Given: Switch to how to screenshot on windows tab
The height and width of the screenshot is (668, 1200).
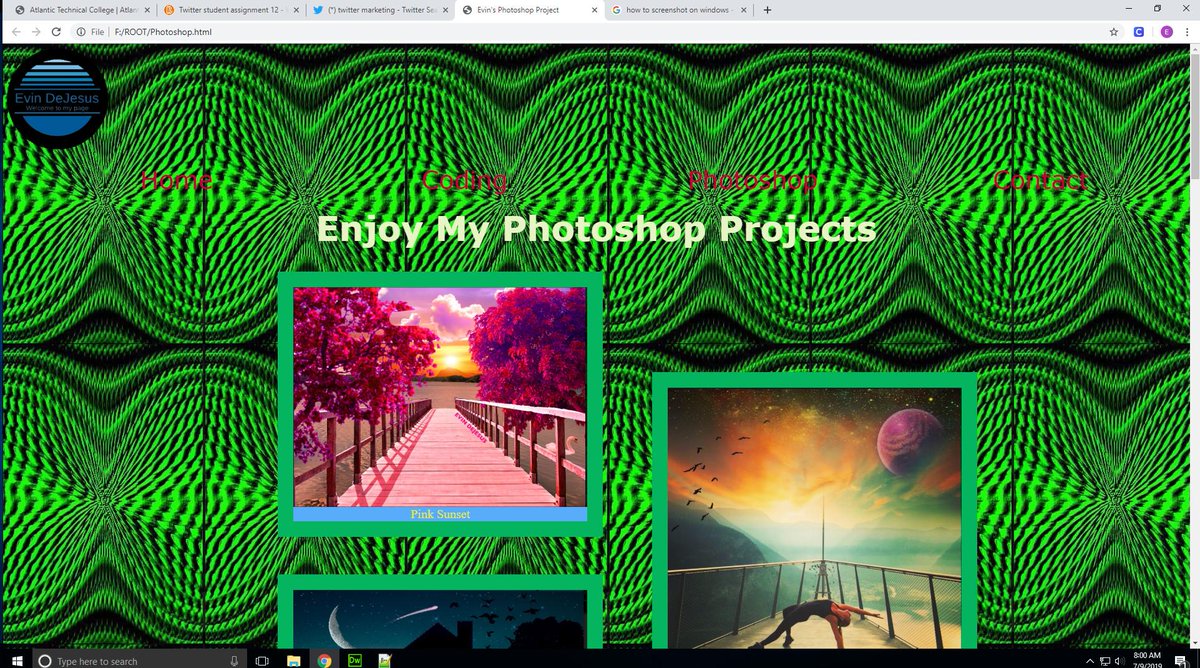Looking at the screenshot, I should pyautogui.click(x=678, y=10).
